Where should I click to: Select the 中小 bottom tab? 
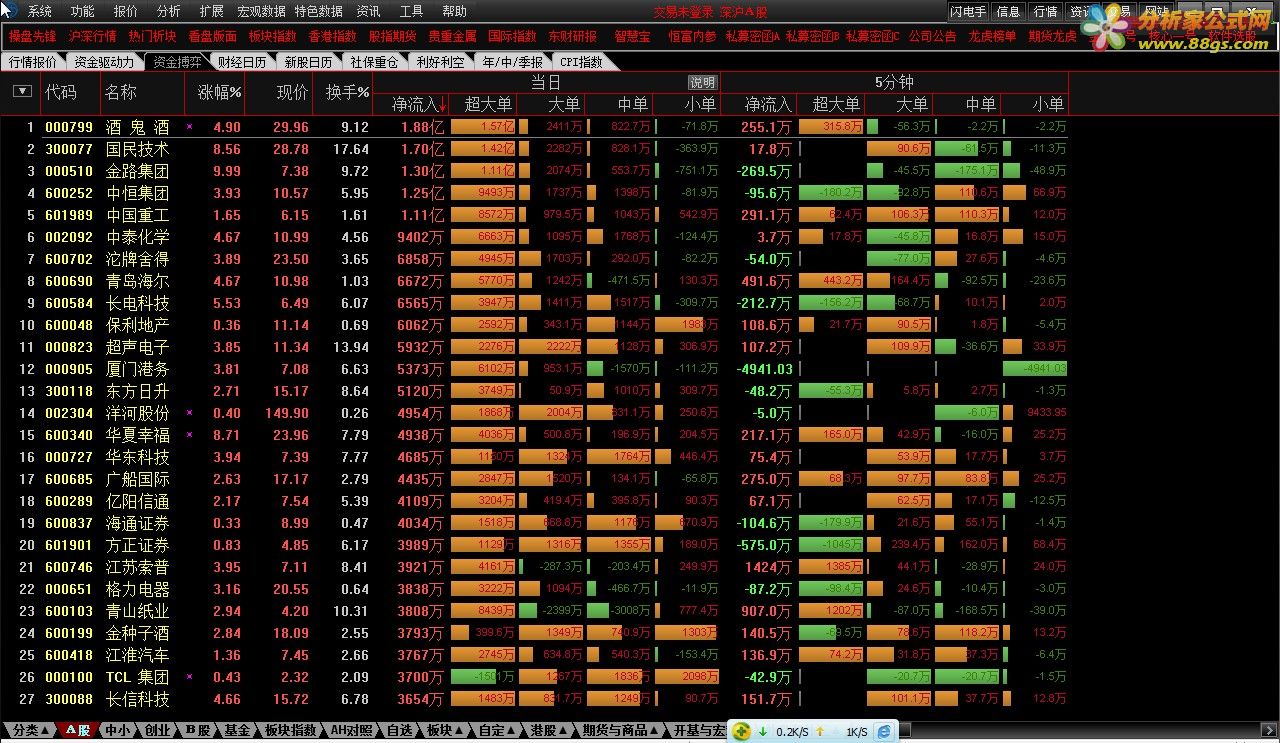(x=117, y=731)
